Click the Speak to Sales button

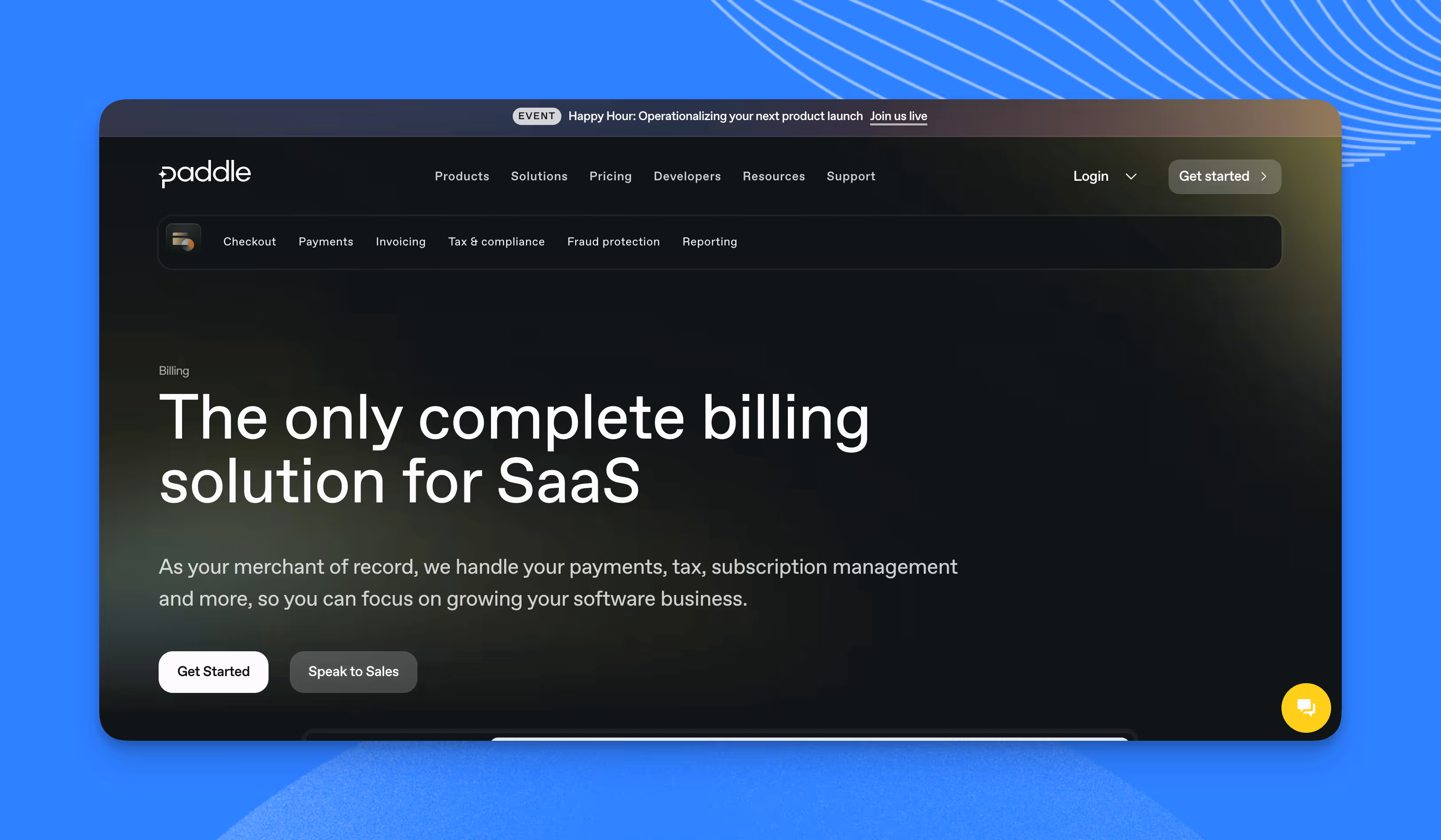click(353, 672)
